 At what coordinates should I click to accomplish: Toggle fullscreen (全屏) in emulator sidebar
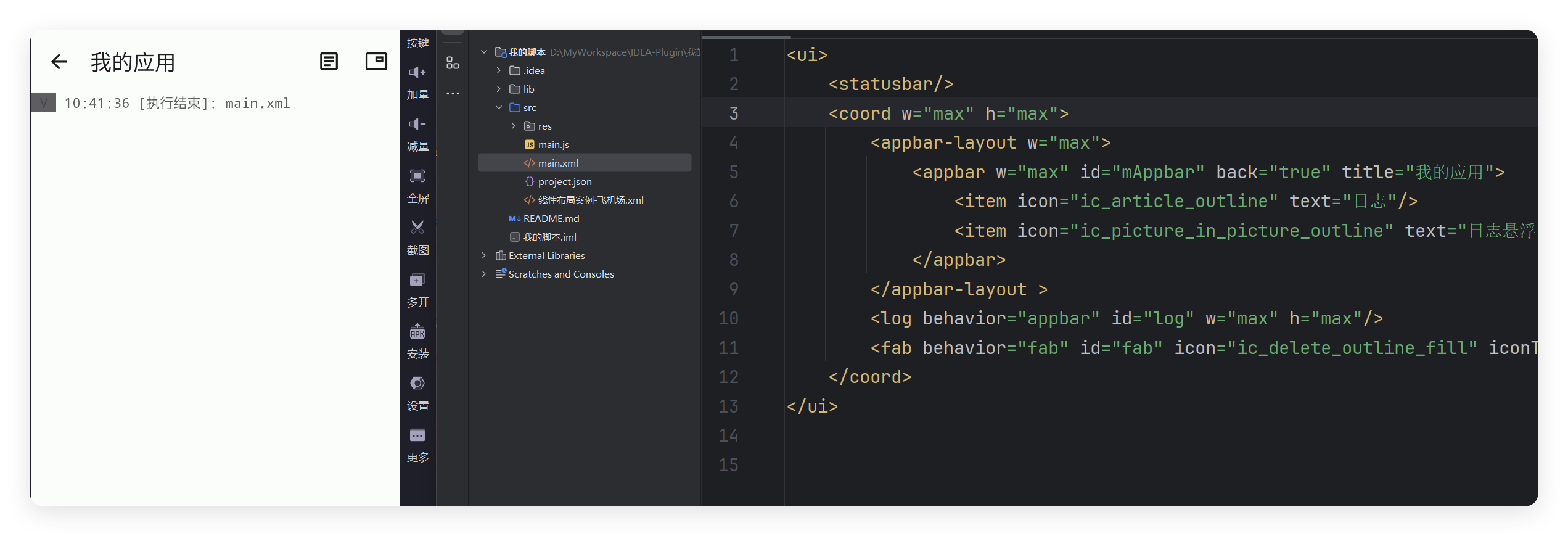point(417,176)
